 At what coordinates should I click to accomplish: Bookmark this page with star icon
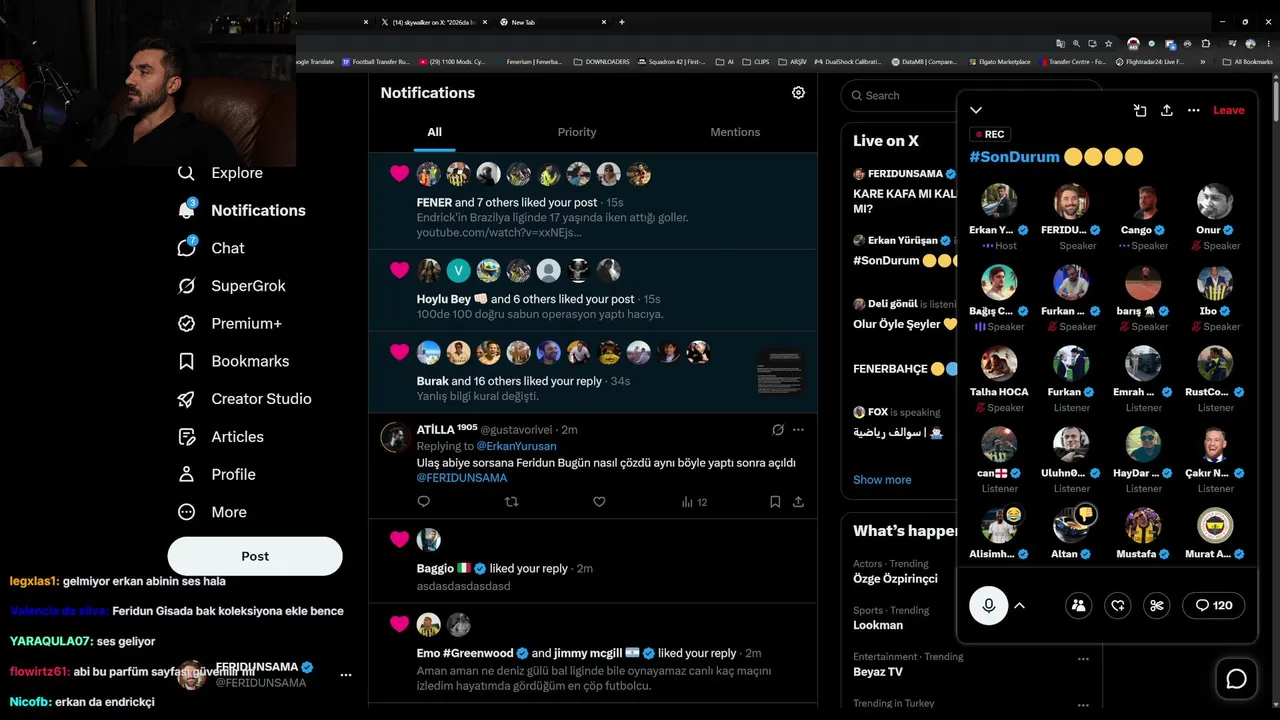click(1111, 44)
